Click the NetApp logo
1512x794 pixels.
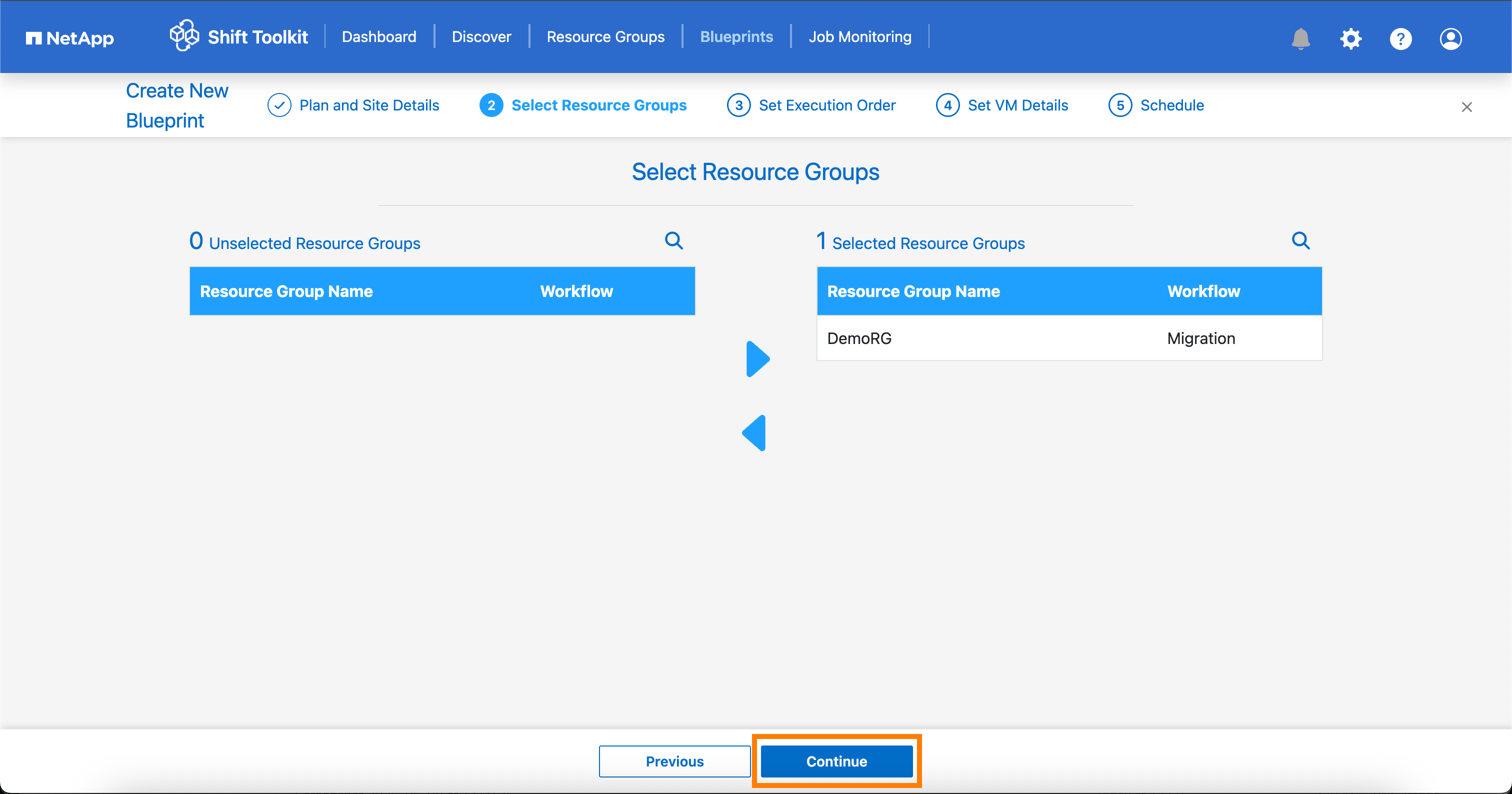point(70,38)
